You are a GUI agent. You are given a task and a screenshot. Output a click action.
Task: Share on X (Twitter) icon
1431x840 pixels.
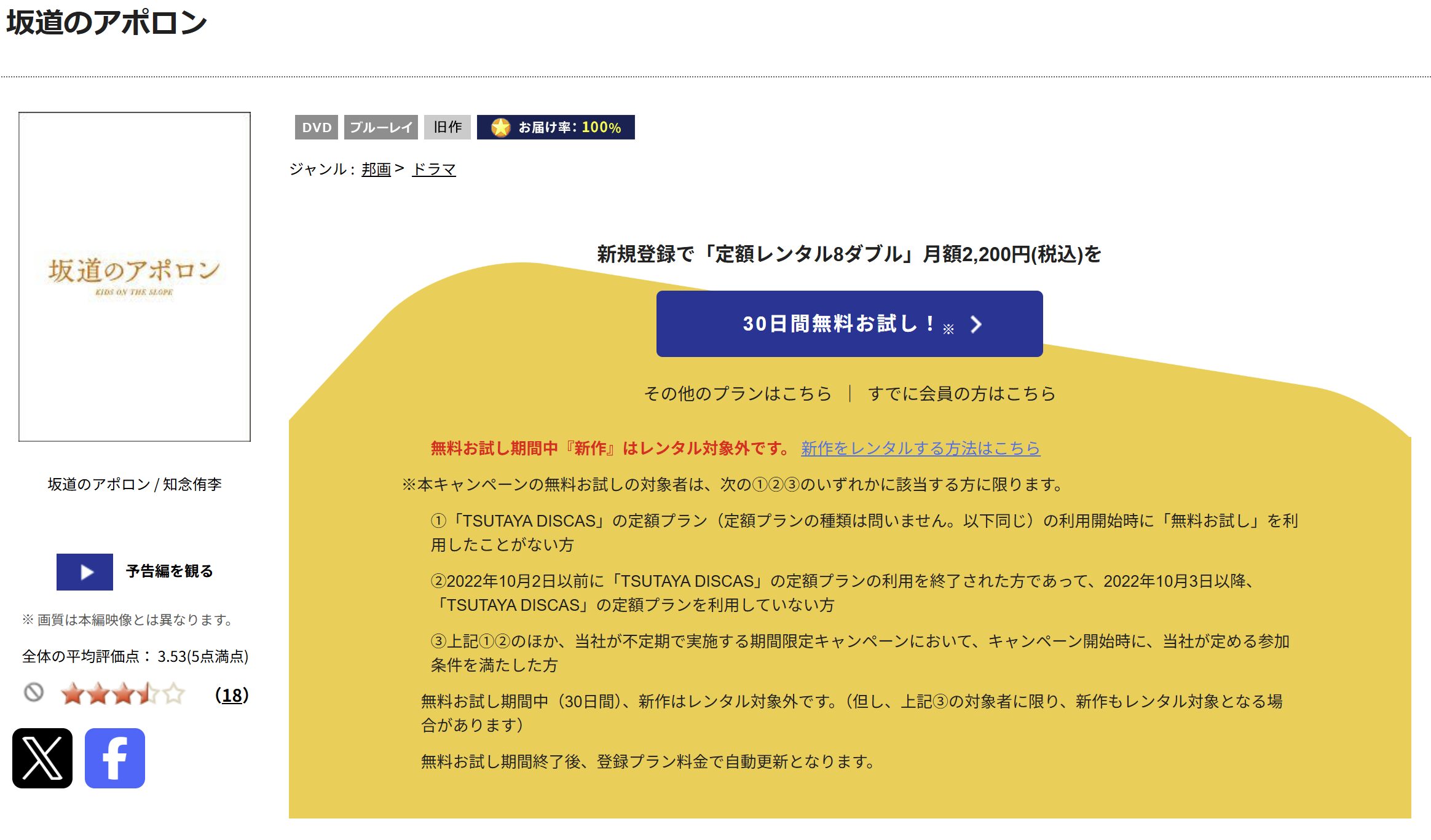coord(42,758)
